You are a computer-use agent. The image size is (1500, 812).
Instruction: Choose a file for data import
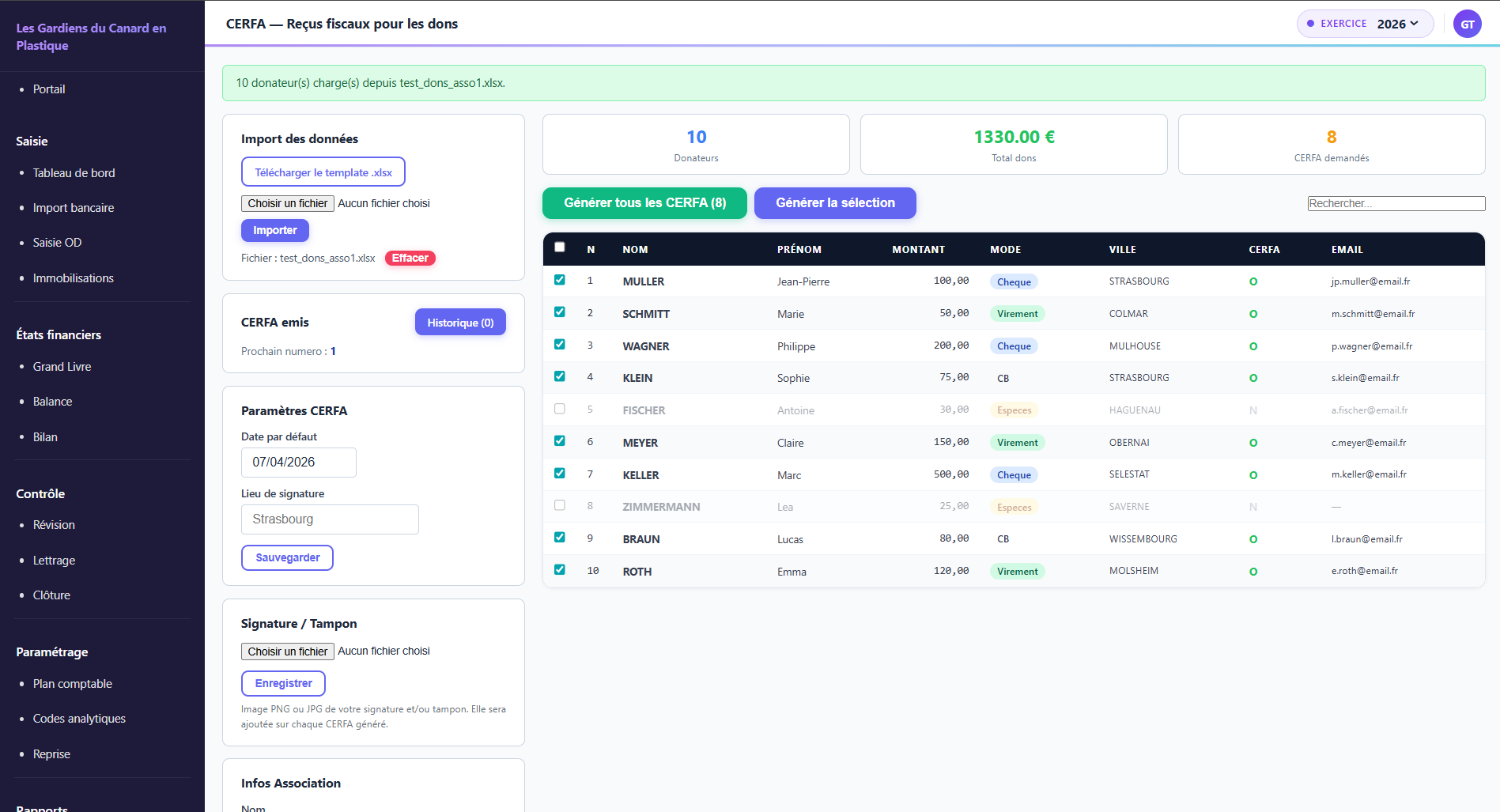coord(287,203)
